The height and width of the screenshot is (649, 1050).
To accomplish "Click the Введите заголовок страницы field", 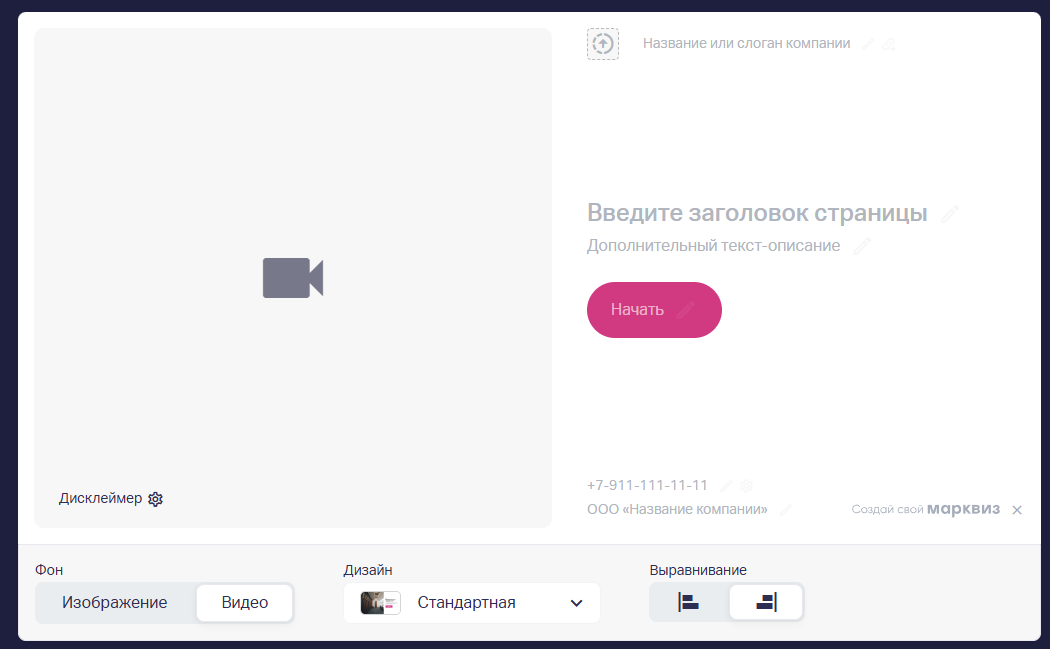I will coord(757,213).
